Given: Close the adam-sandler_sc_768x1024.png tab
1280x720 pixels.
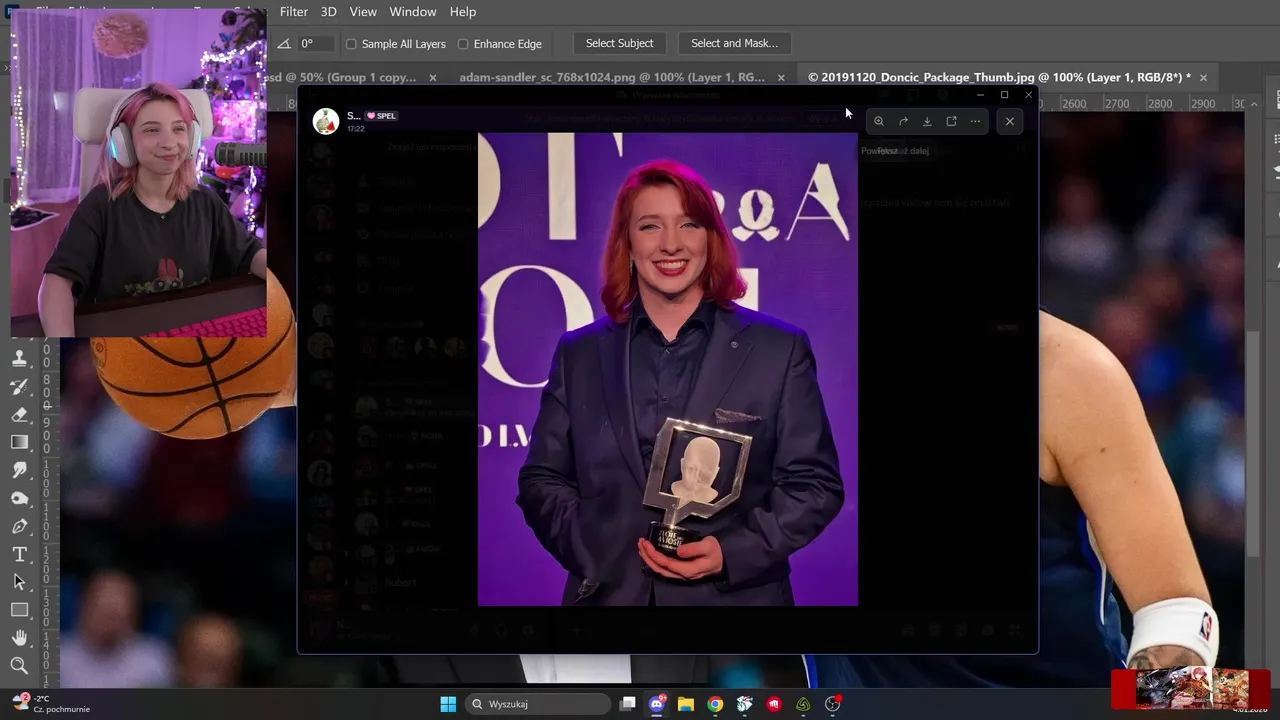Looking at the screenshot, I should (x=782, y=78).
